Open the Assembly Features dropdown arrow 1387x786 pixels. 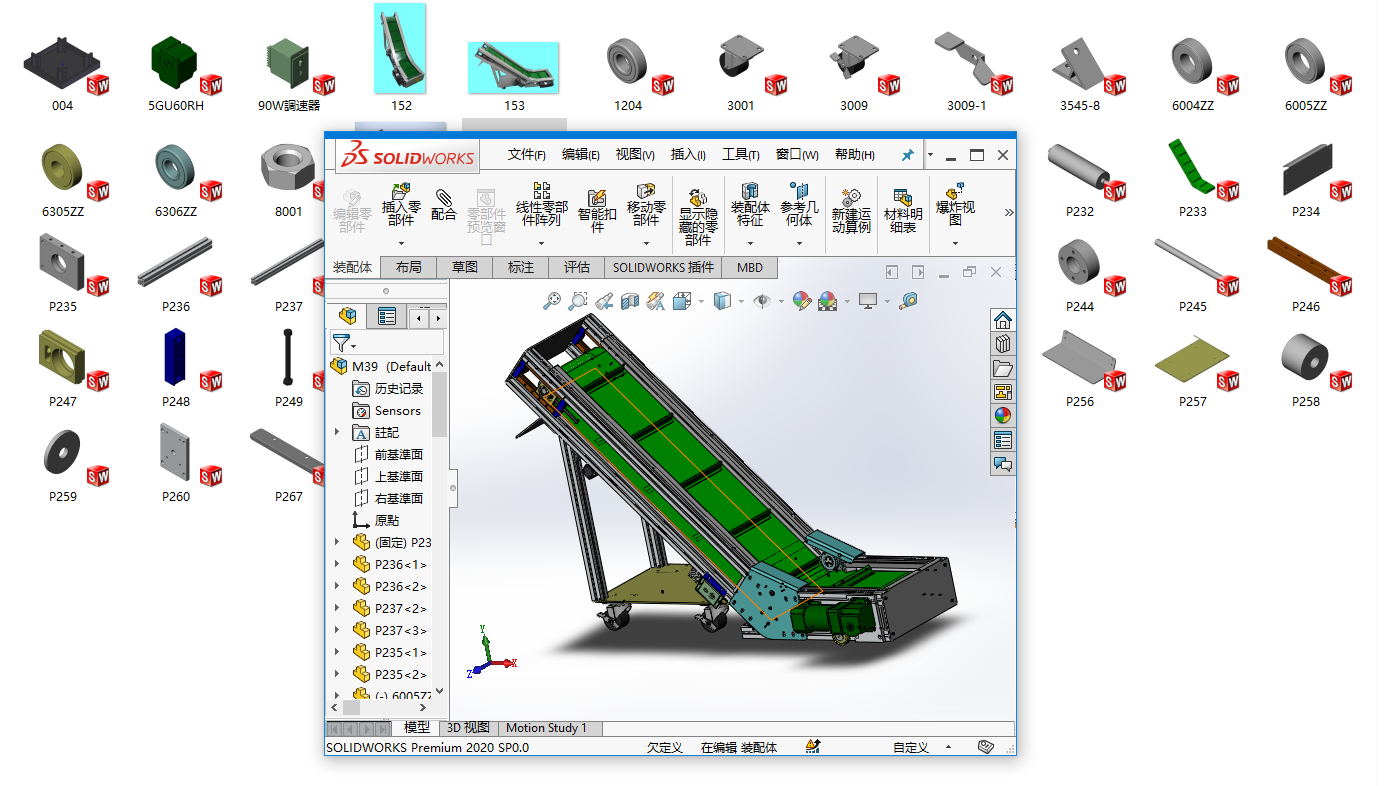click(x=750, y=243)
